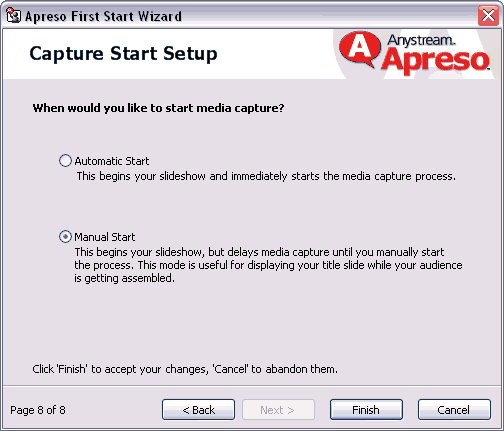Click the 'Manual Start' label text
The image size is (504, 431).
click(105, 237)
